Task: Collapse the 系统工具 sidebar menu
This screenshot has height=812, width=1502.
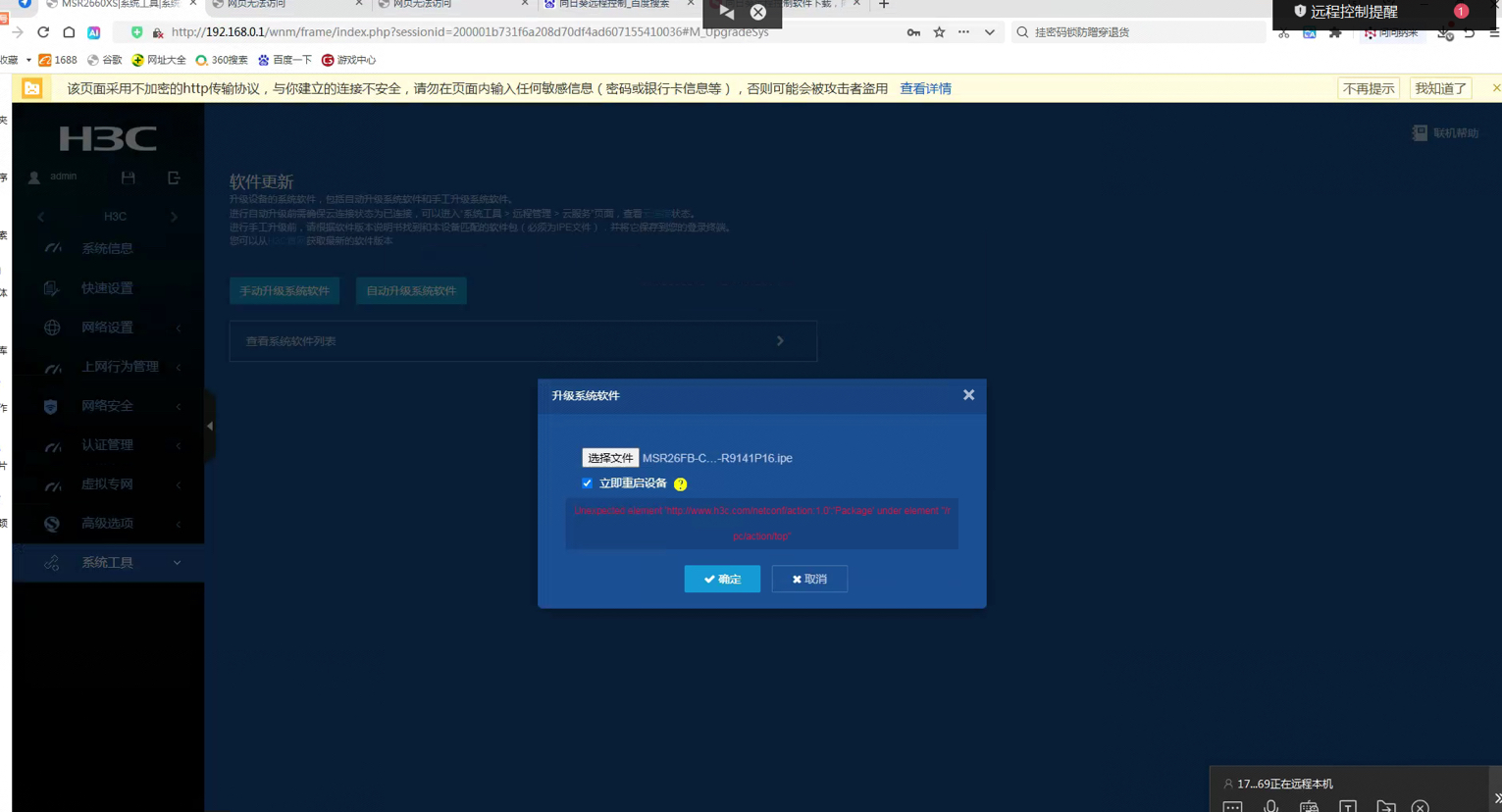Action: coord(107,563)
